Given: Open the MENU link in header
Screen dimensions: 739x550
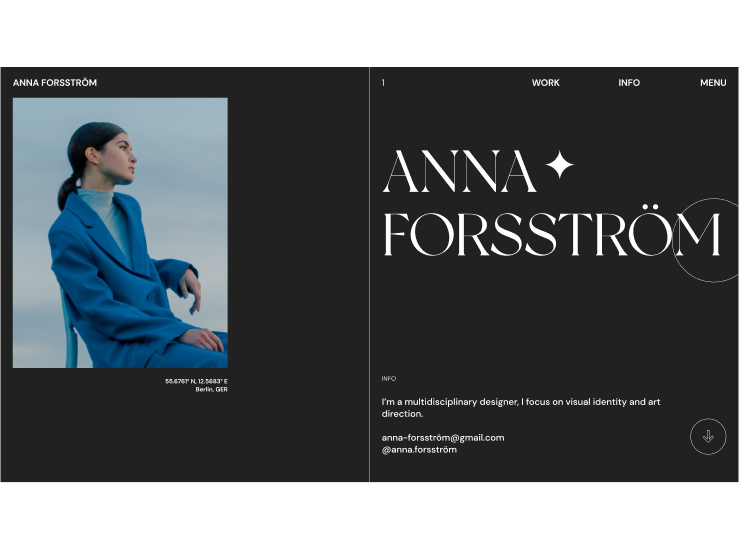Looking at the screenshot, I should (x=713, y=82).
